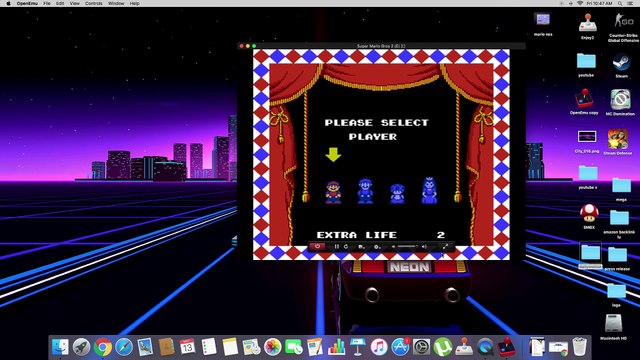
Task: Adjust the emulator volume slider
Action: point(408,247)
